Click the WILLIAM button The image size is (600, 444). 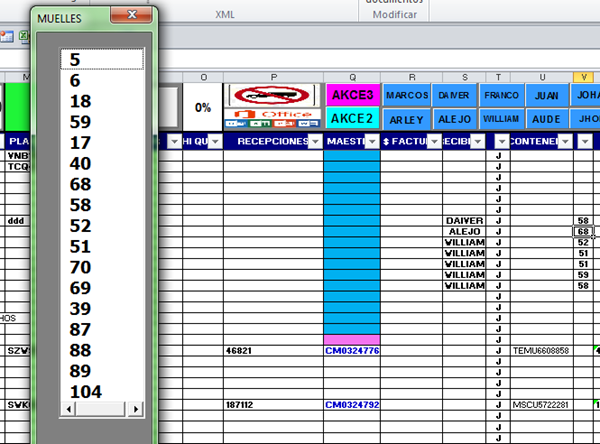pos(501,119)
